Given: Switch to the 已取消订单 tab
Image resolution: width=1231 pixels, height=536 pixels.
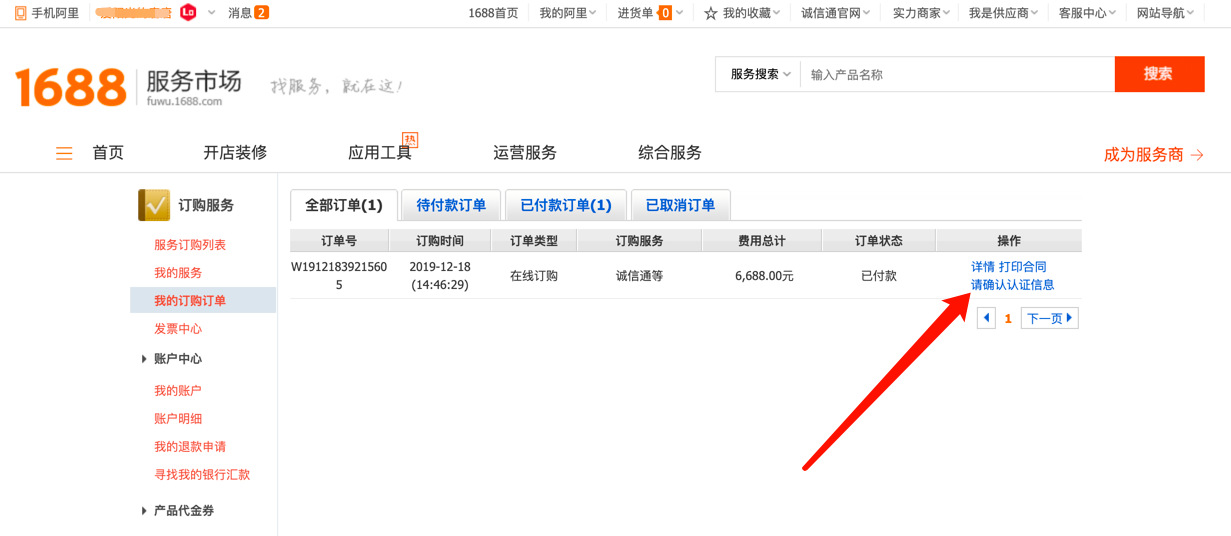Looking at the screenshot, I should pos(680,205).
